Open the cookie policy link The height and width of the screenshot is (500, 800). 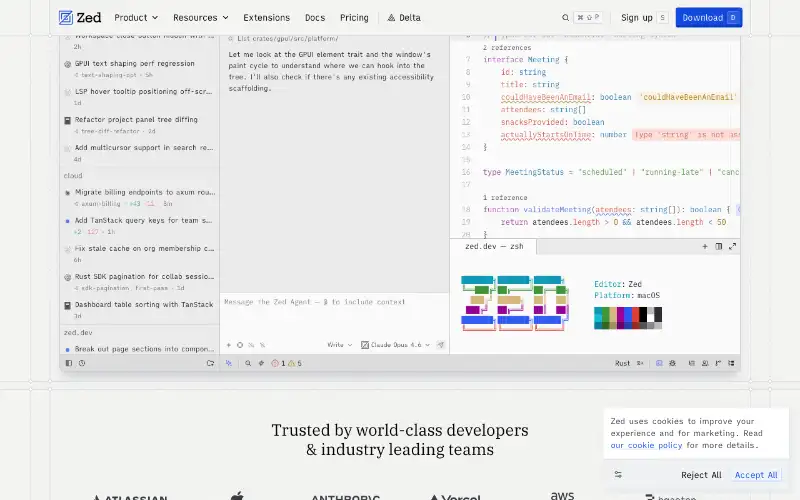coord(646,445)
